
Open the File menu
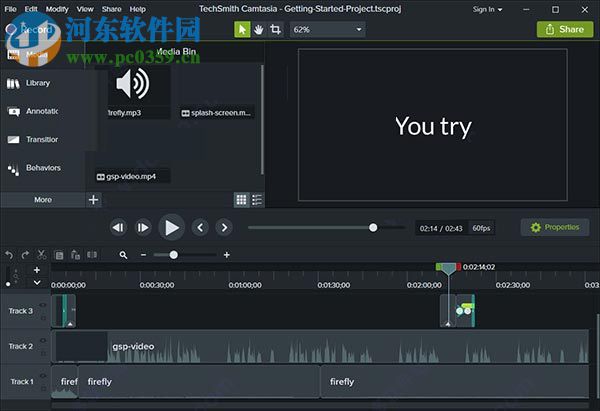pyautogui.click(x=10, y=9)
